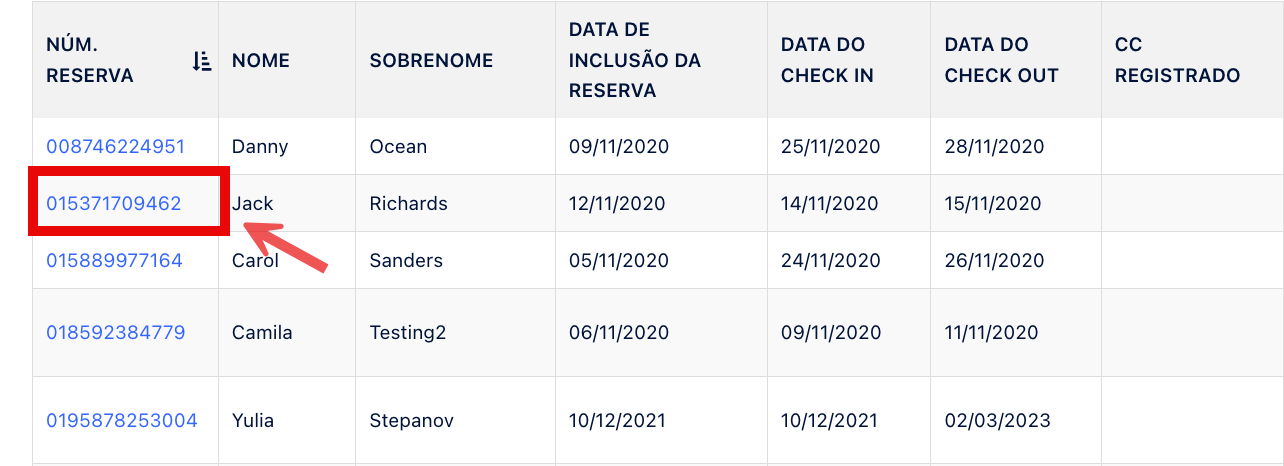This screenshot has width=1284, height=466.
Task: Click Carol Sanders check-in date 24/11/2020
Action: [x=829, y=261]
